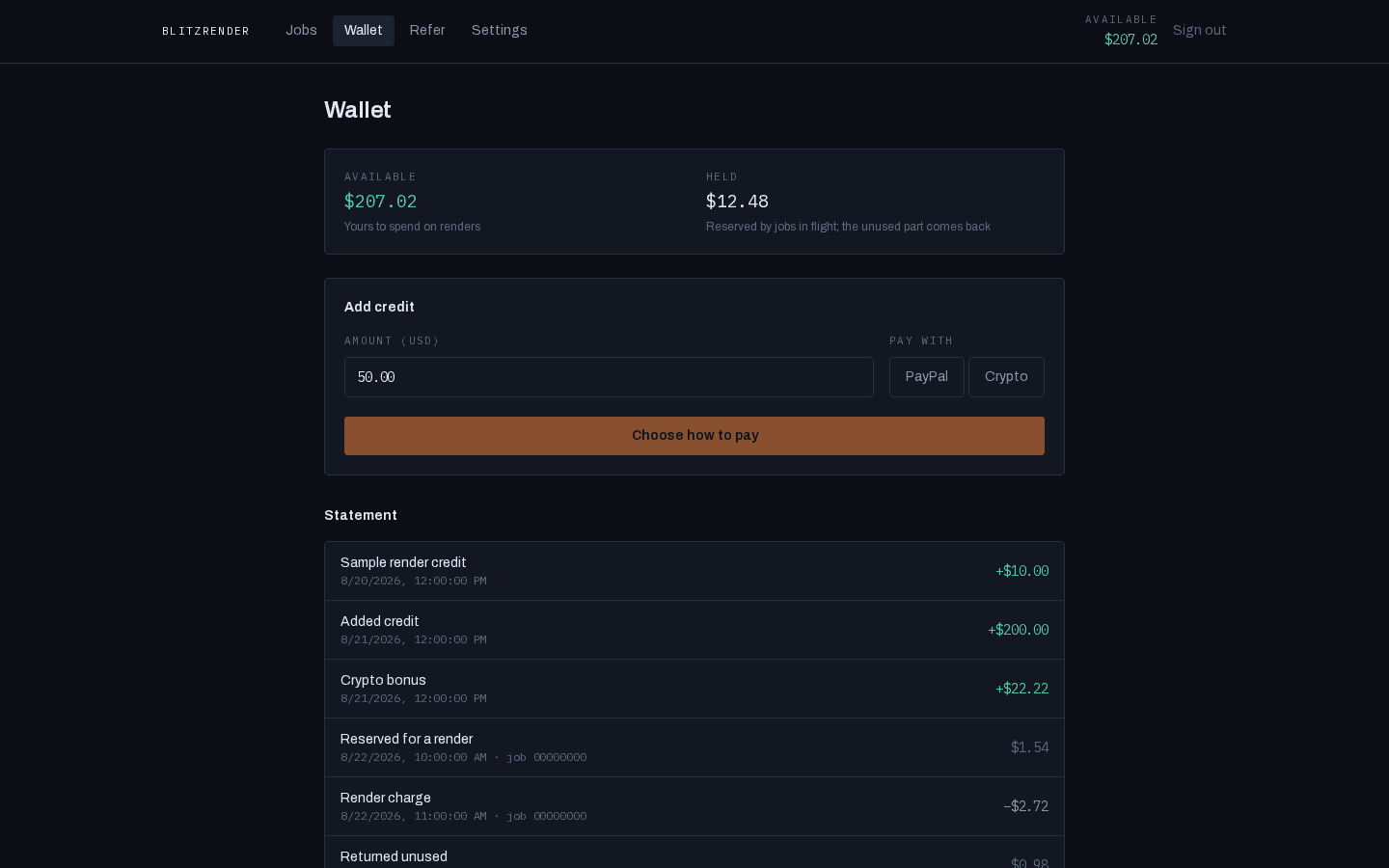Viewport: 1389px width, 868px height.
Task: Click the Sample render credit row
Action: tap(694, 571)
